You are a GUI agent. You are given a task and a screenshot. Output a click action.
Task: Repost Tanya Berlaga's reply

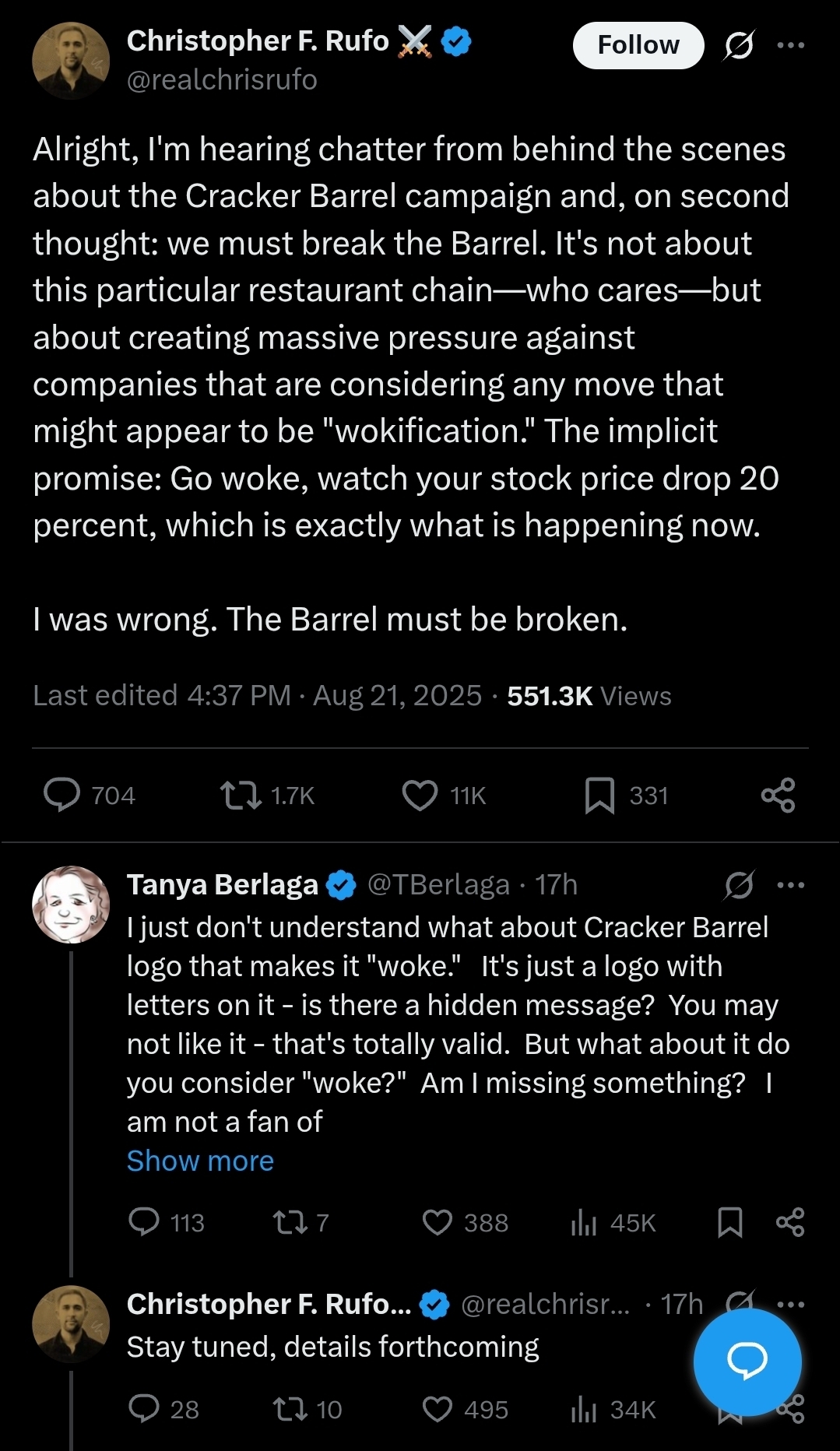coord(291,1222)
